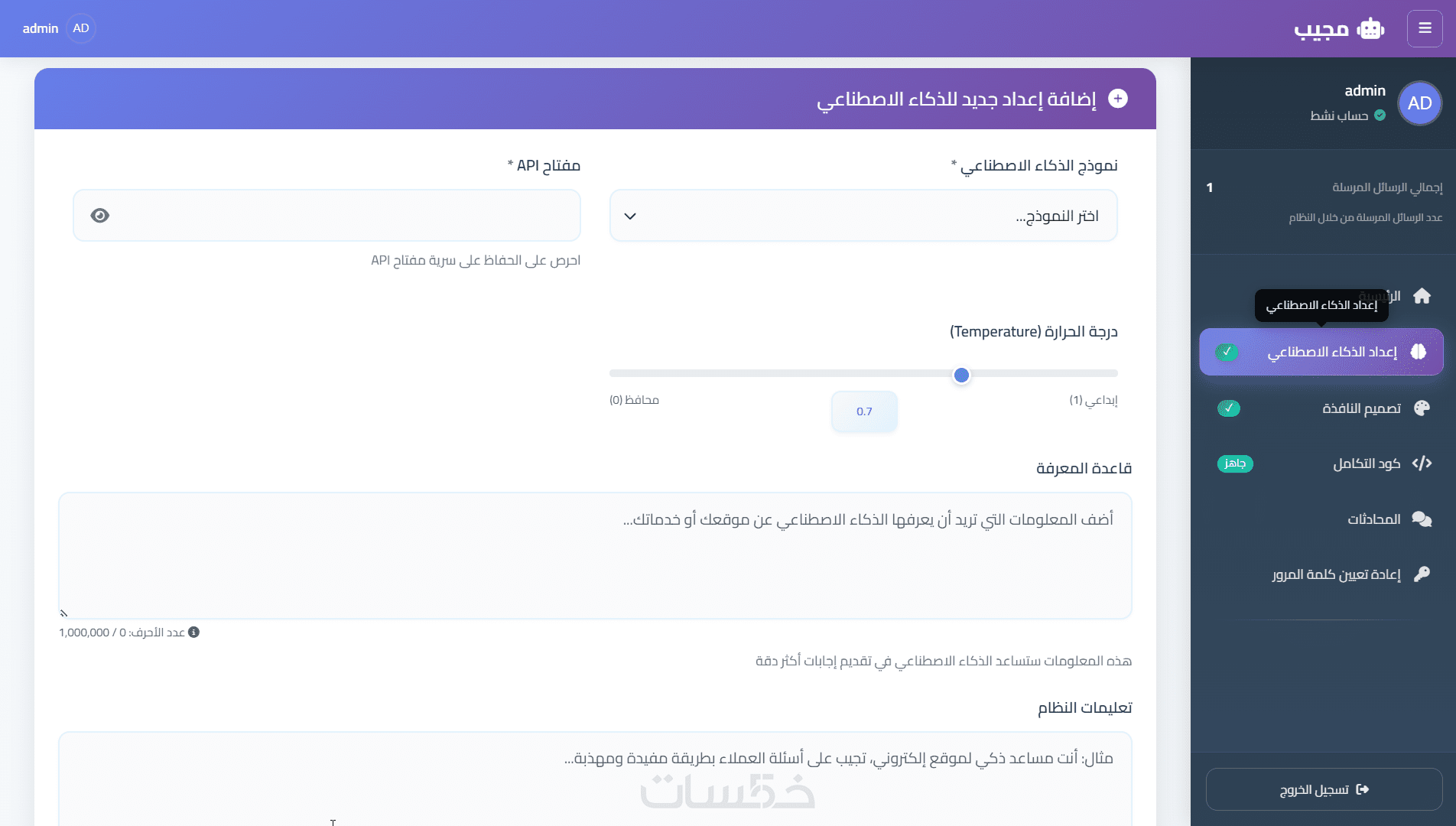This screenshot has width=1456, height=826.
Task: Click the brain icon for إعداد الذكاء الاصطناعي
Action: pyautogui.click(x=1419, y=352)
